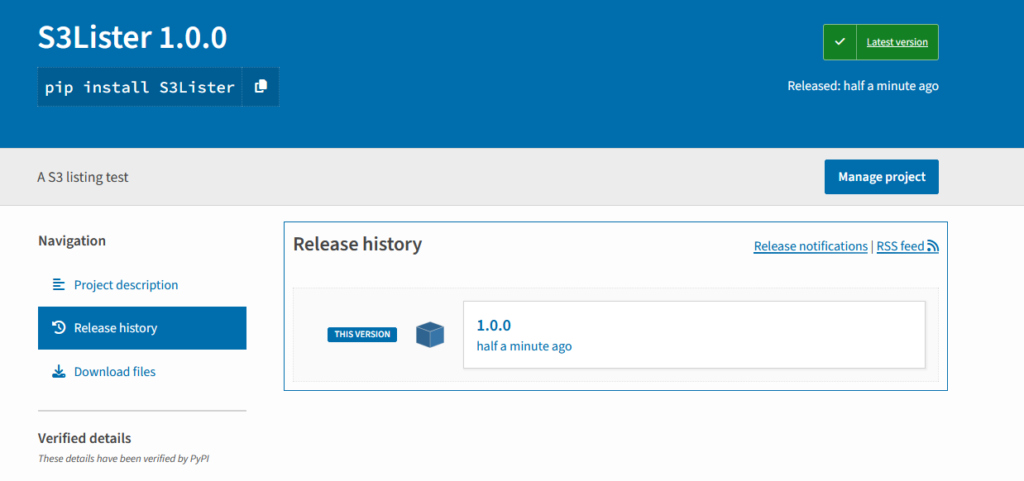Click the Release history heading
Viewport: 1024px width, 481px height.
tap(357, 245)
